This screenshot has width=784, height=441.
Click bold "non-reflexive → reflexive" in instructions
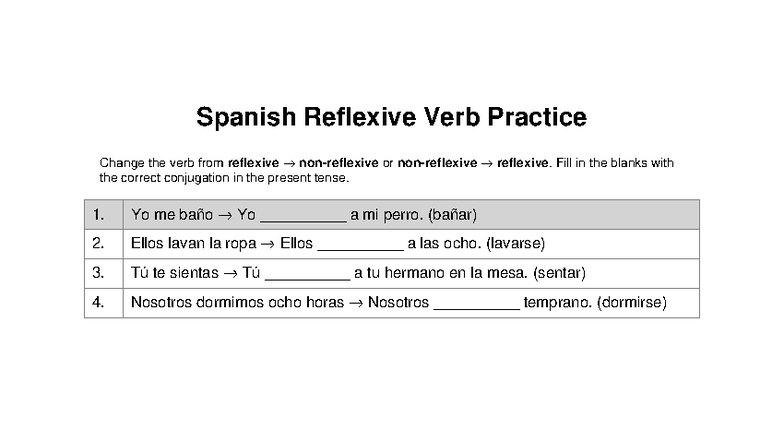(x=473, y=163)
